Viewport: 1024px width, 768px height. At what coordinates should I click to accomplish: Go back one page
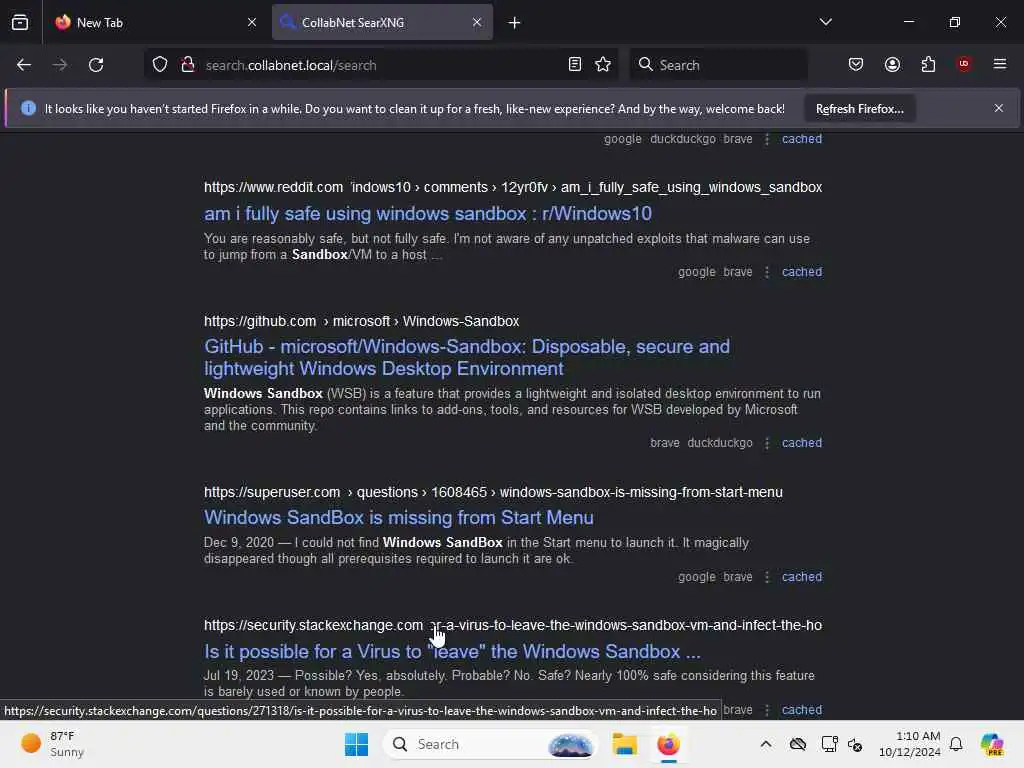(24, 65)
